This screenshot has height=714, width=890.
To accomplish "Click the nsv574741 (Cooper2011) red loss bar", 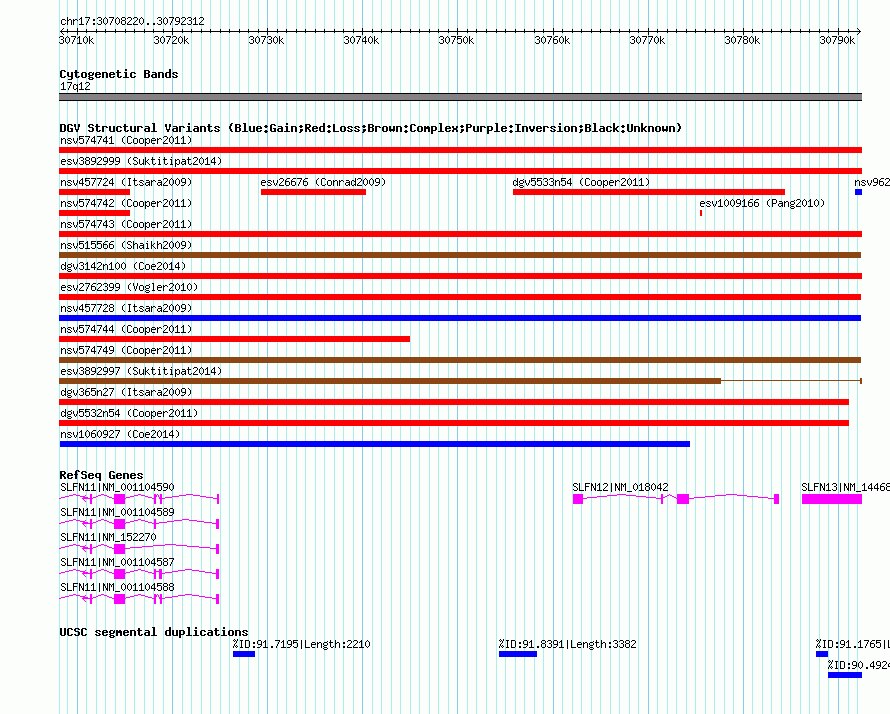I will click(460, 150).
